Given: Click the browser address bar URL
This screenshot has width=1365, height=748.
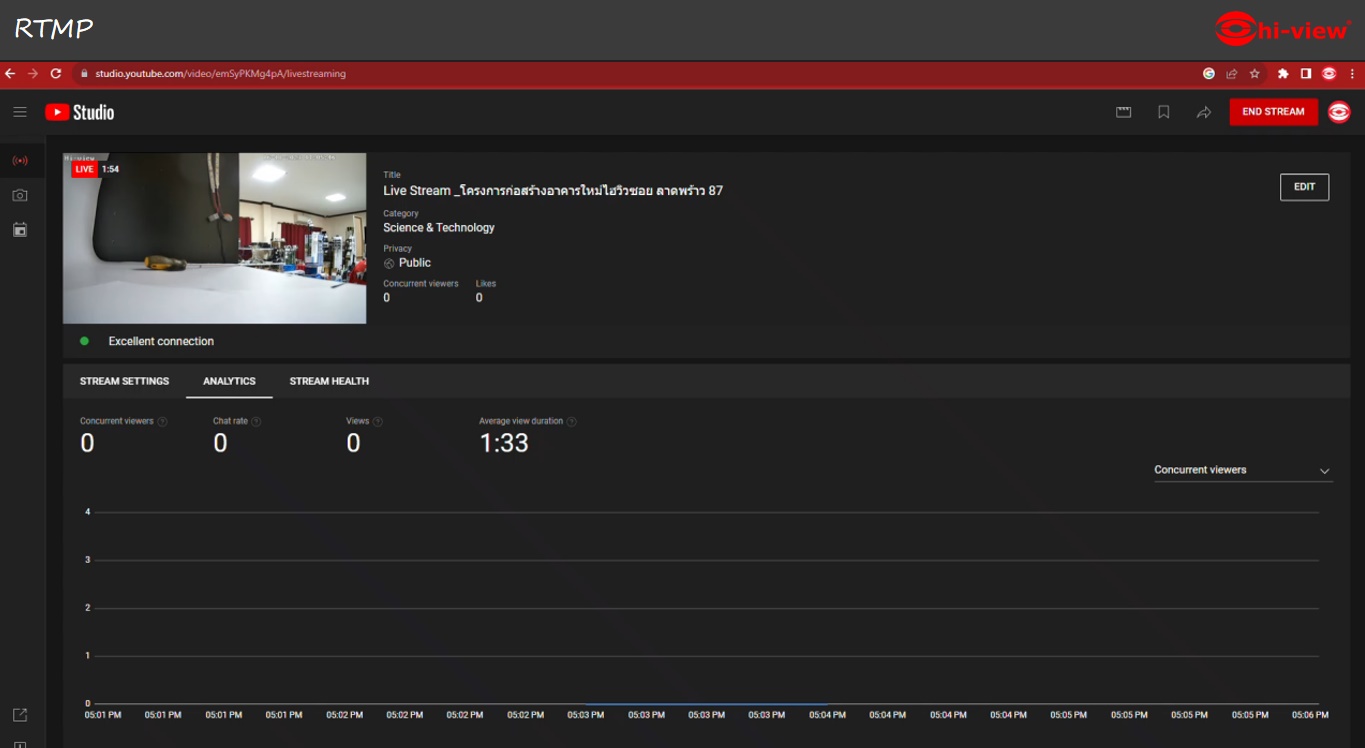Looking at the screenshot, I should pos(221,74).
